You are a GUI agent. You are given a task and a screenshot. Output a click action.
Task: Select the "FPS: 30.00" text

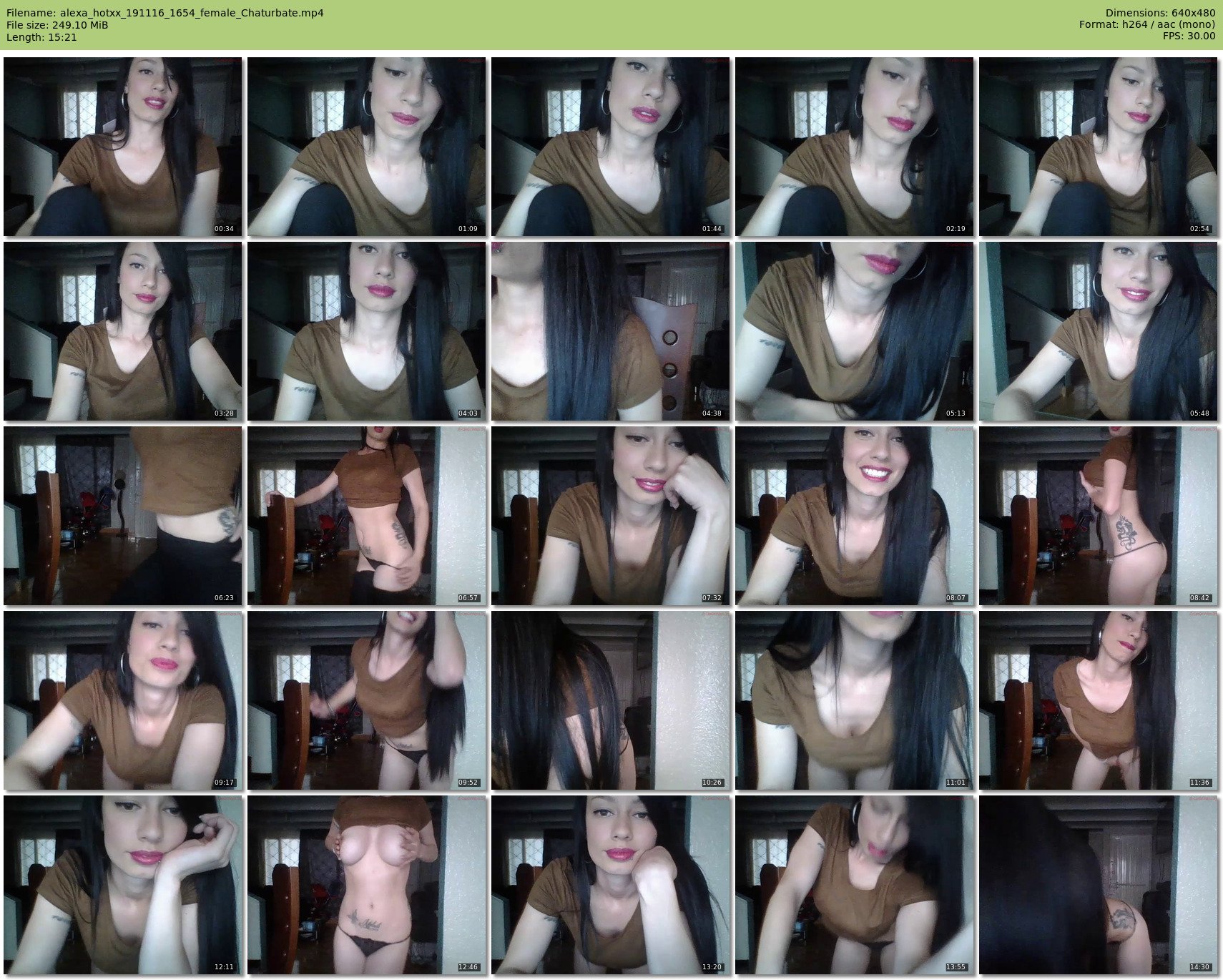(x=1189, y=36)
